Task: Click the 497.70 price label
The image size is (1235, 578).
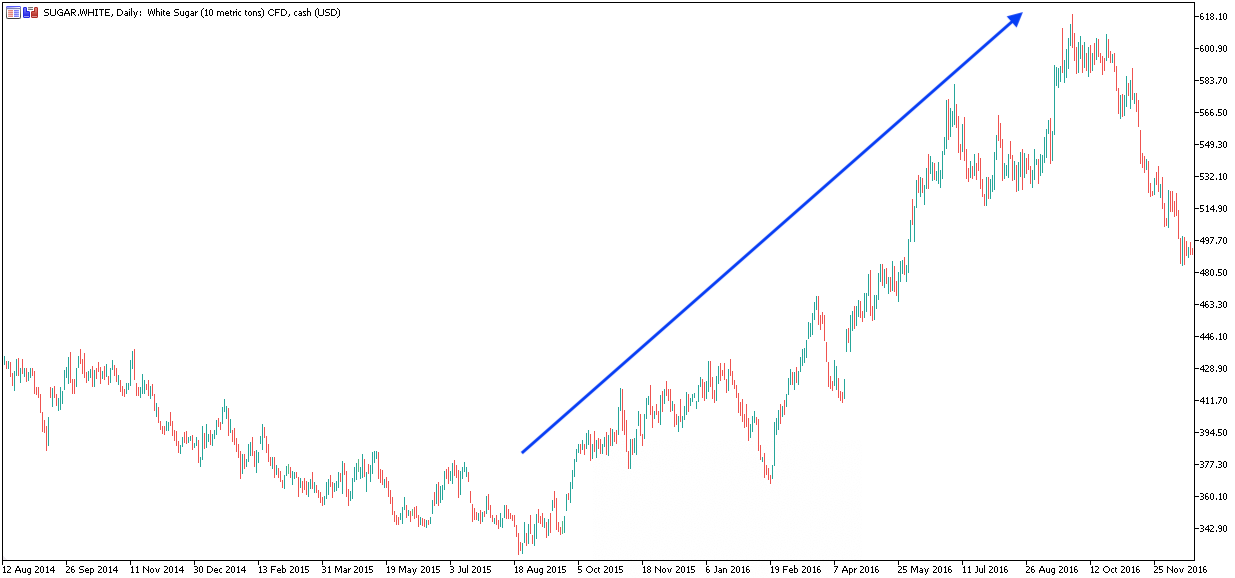Action: (x=1213, y=241)
